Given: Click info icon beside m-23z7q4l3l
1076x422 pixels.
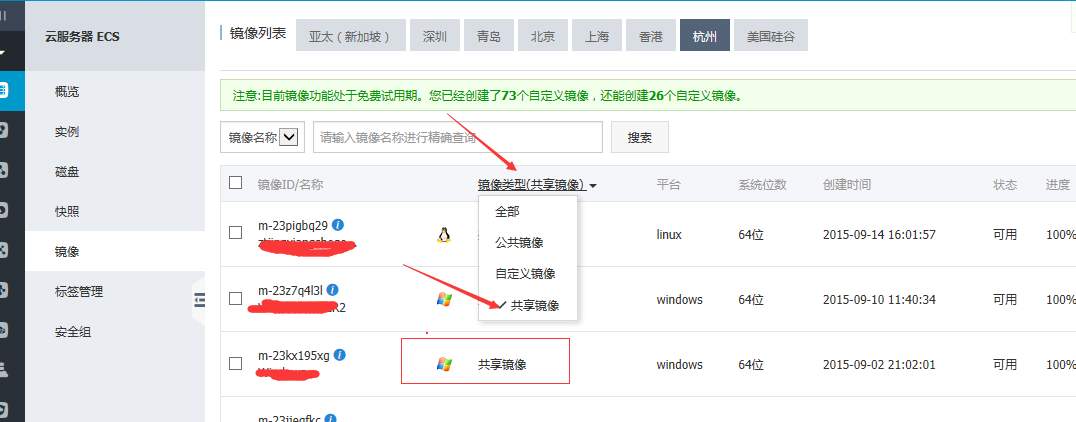Looking at the screenshot, I should coord(332,290).
